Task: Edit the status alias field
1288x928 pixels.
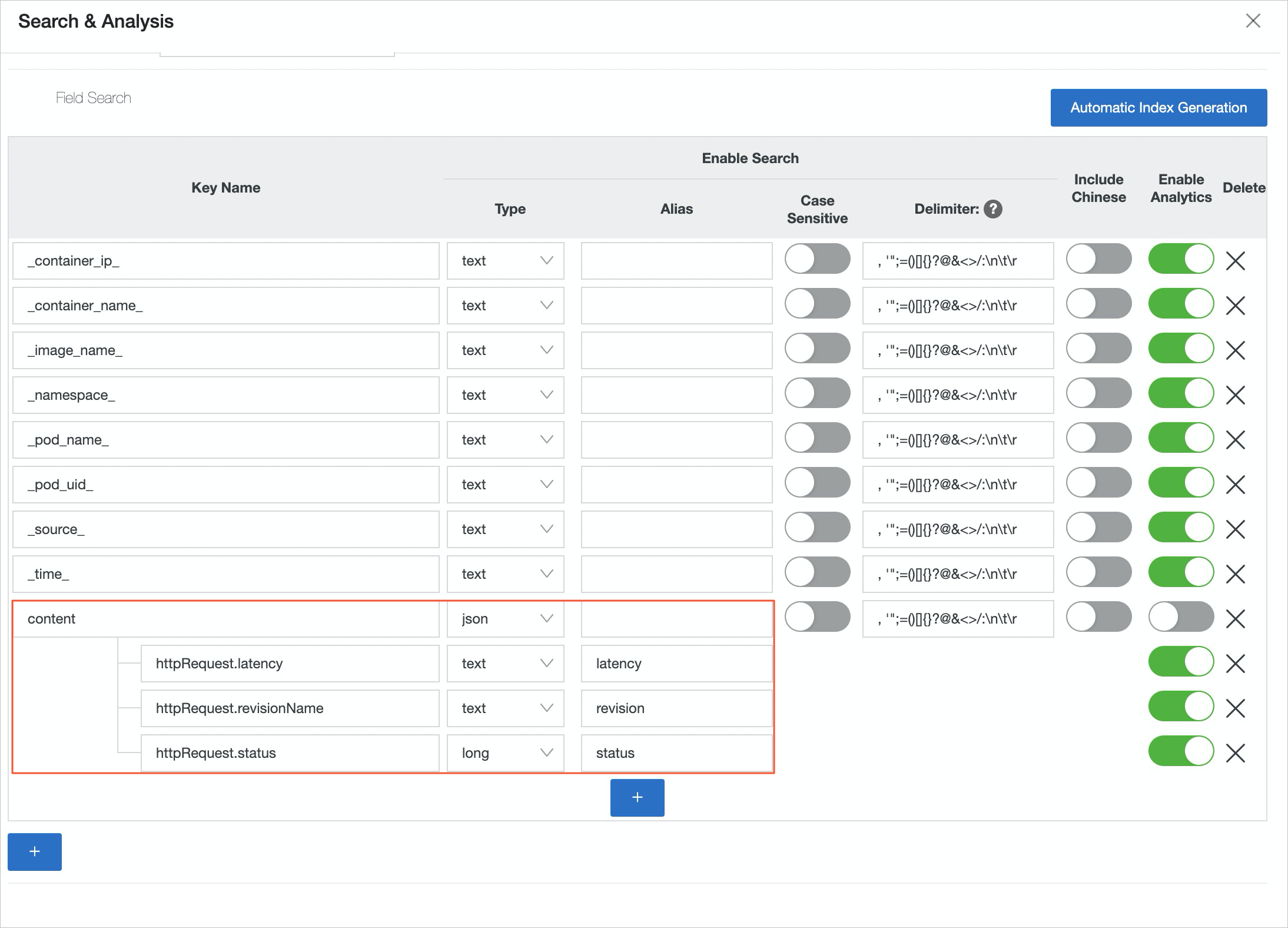Action: 676,753
